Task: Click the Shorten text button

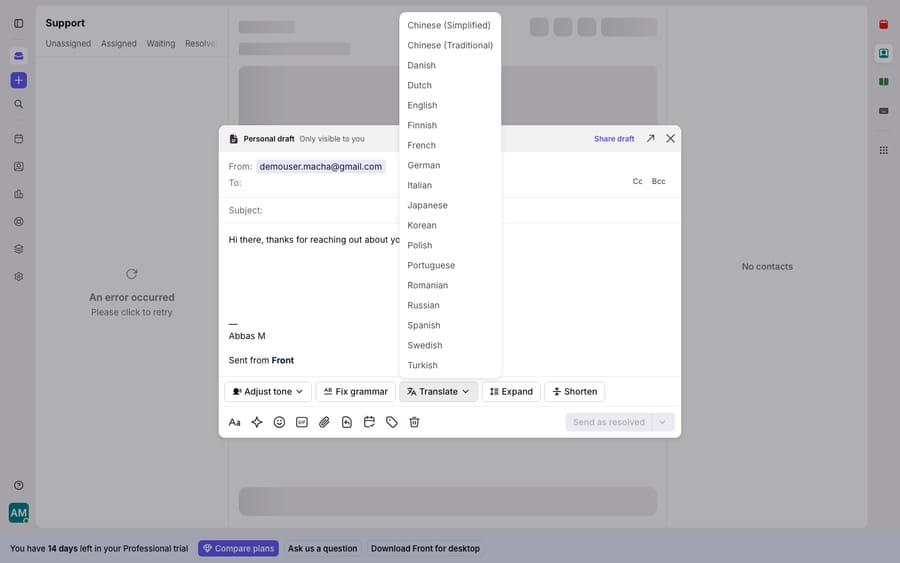Action: coord(575,391)
